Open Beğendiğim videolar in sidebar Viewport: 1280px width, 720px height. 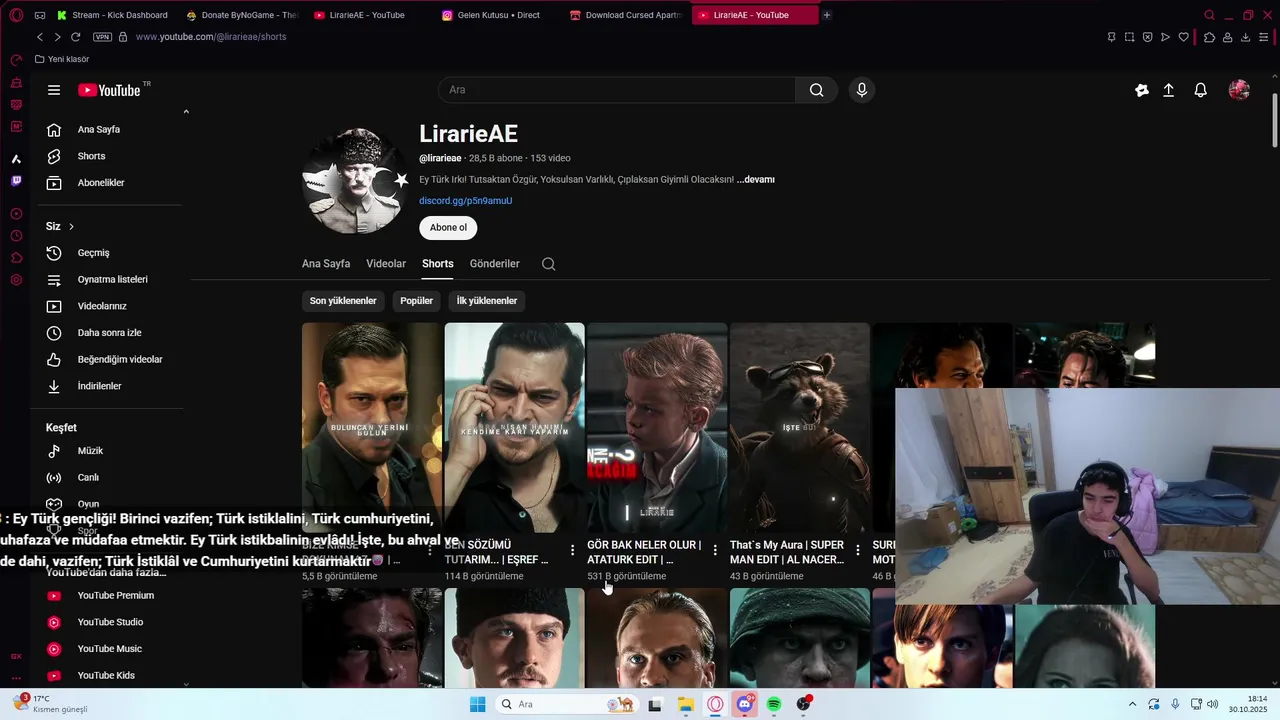click(108, 360)
